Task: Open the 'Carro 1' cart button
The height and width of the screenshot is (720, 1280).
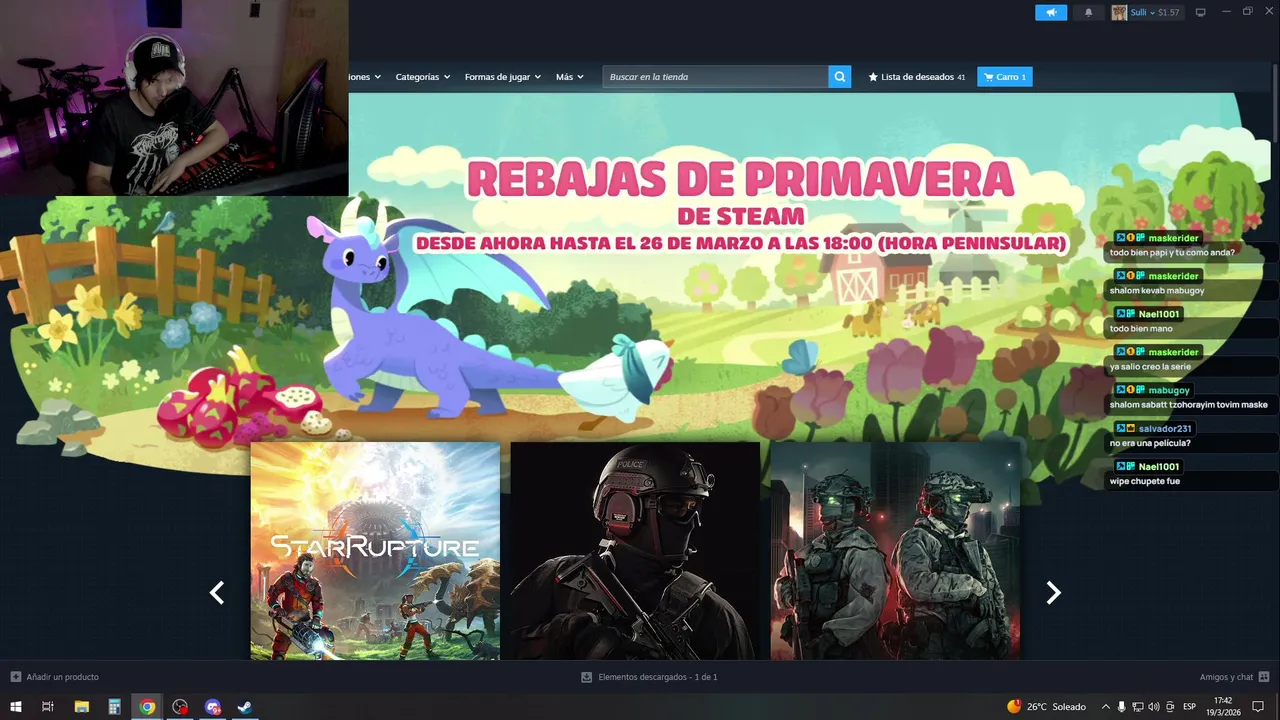Action: (x=1005, y=77)
